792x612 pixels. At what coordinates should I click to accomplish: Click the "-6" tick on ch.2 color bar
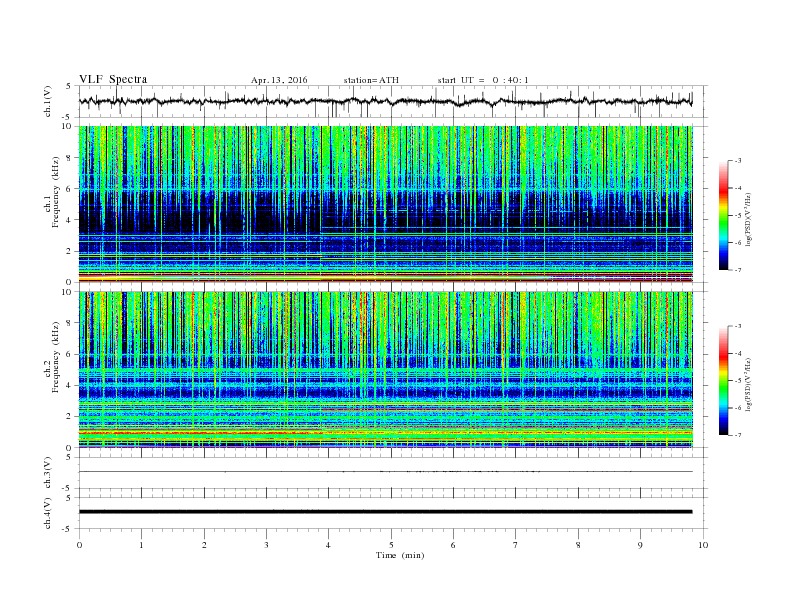[x=737, y=408]
